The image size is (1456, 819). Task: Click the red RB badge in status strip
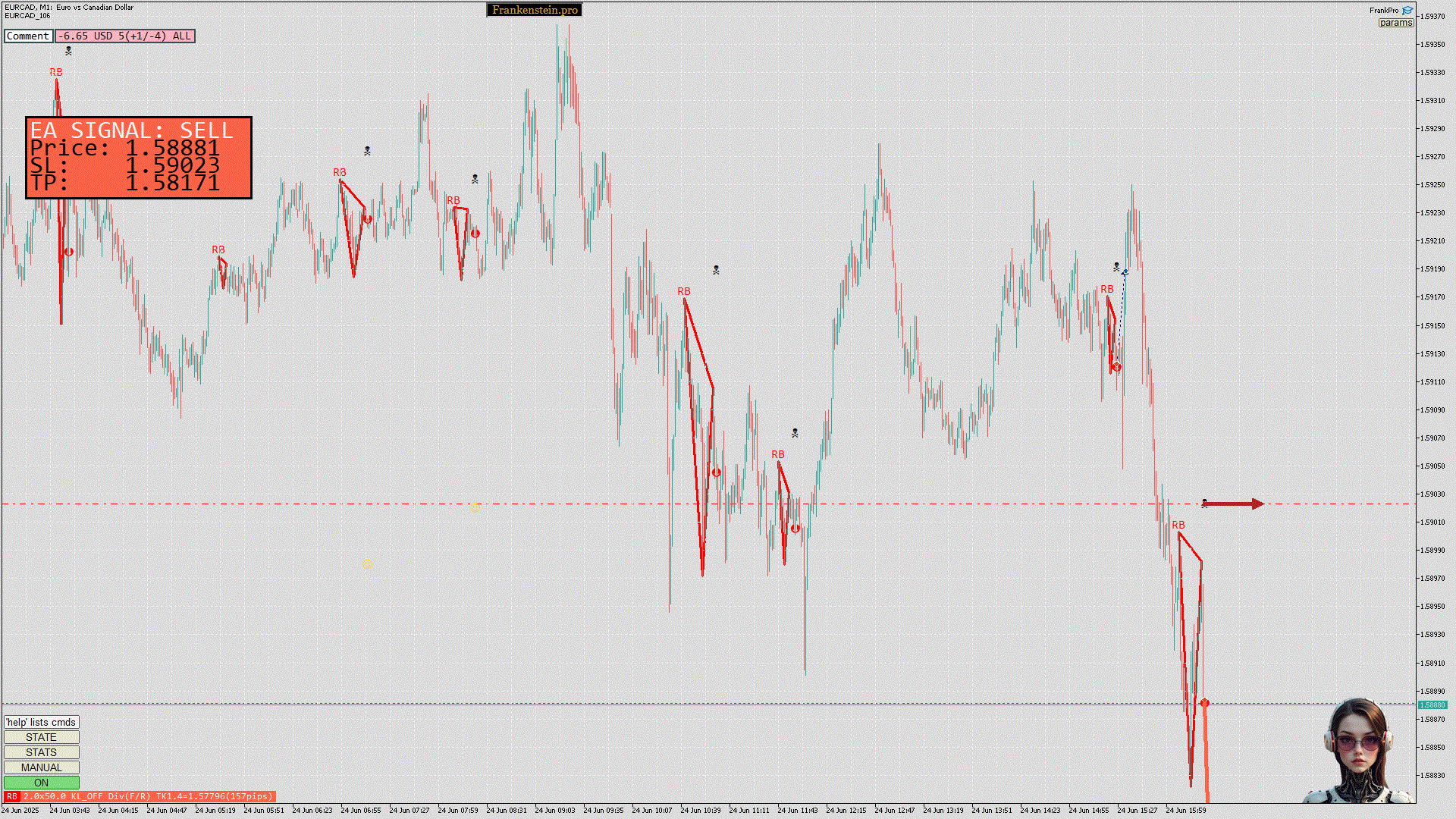(11, 796)
